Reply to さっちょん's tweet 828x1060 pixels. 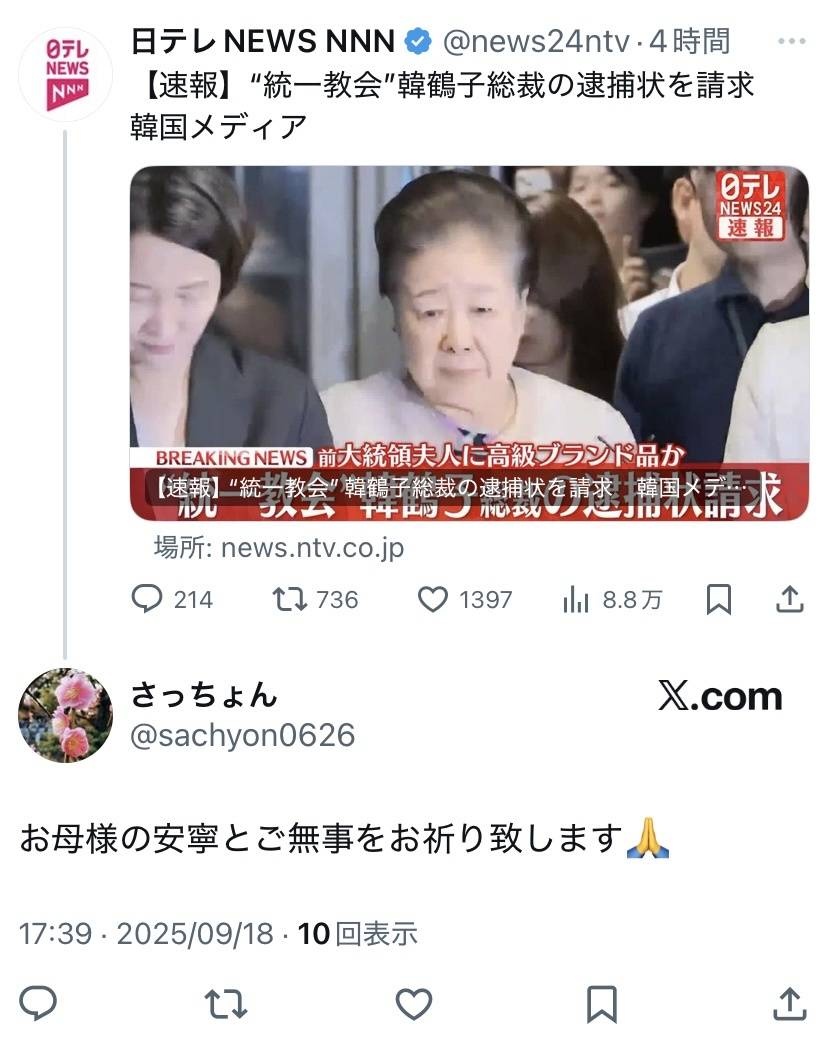[x=38, y=1003]
